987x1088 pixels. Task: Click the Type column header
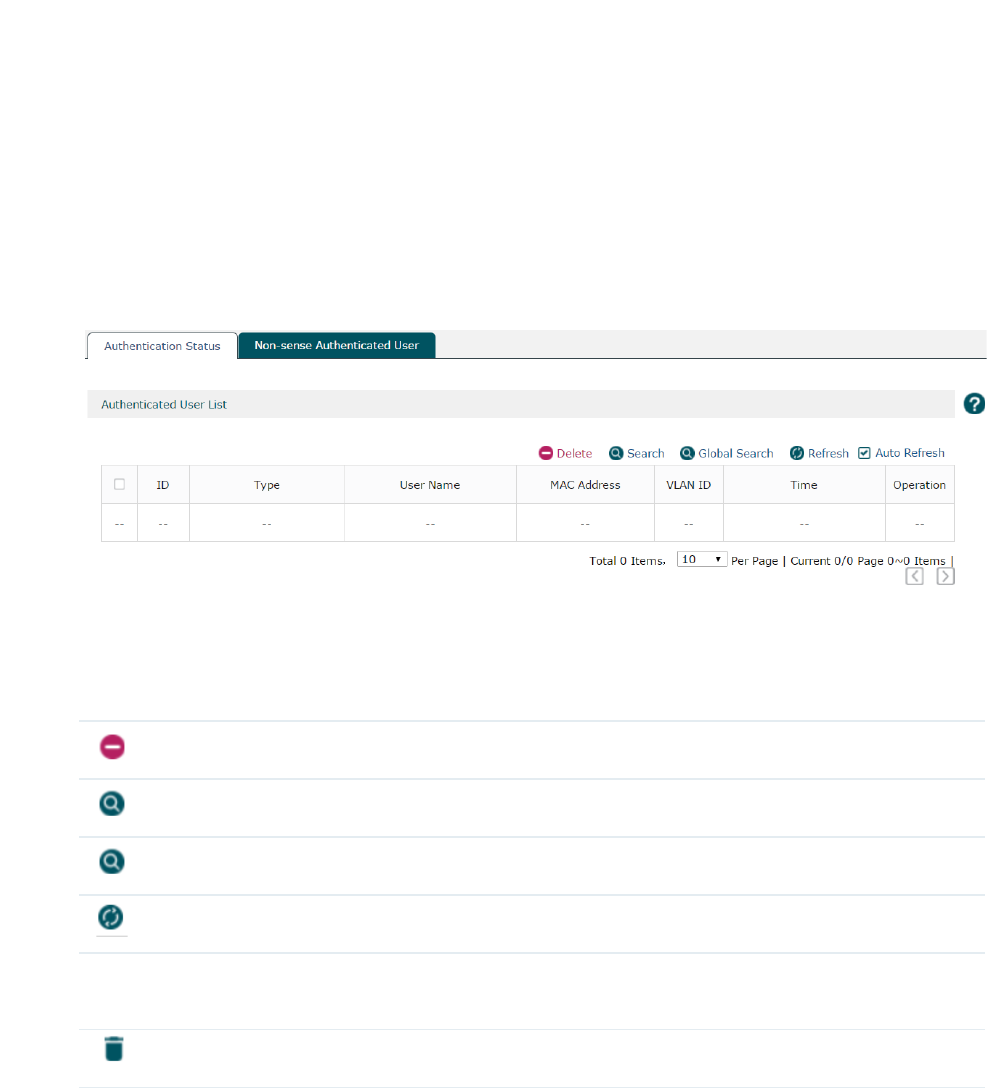click(267, 485)
